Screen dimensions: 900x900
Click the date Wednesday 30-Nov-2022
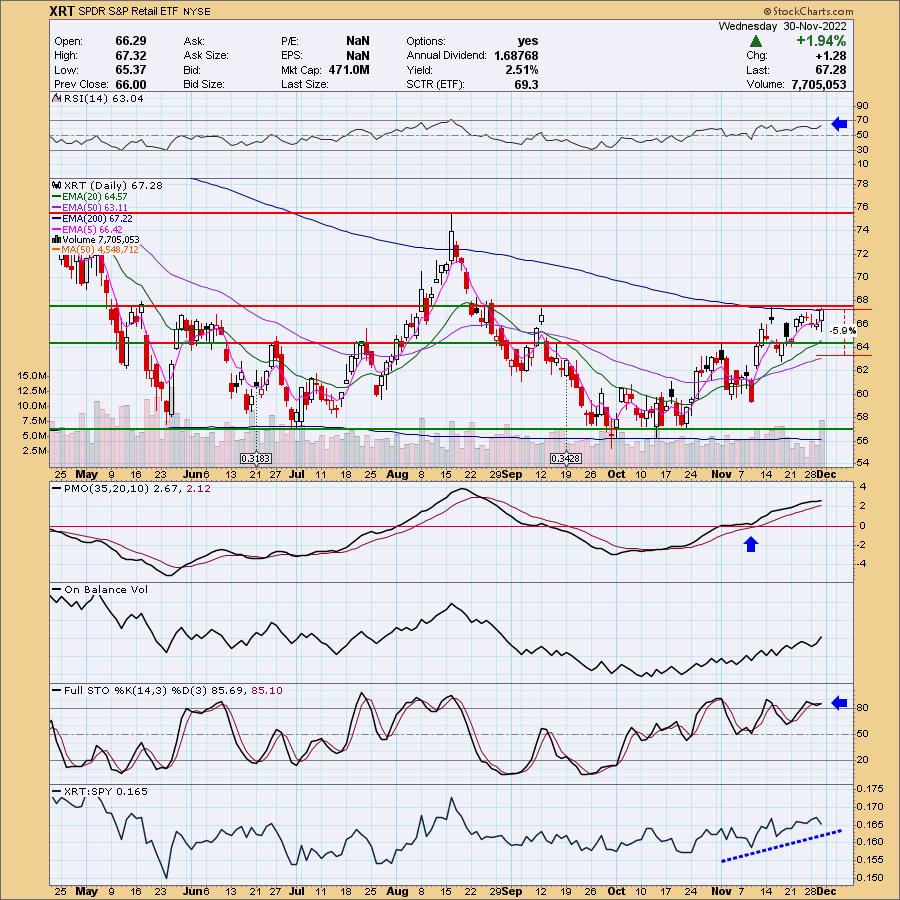click(782, 26)
